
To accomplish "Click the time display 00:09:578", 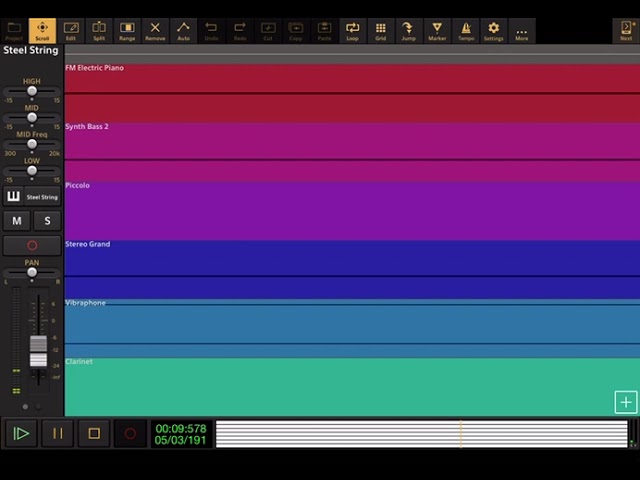I will click(181, 429).
